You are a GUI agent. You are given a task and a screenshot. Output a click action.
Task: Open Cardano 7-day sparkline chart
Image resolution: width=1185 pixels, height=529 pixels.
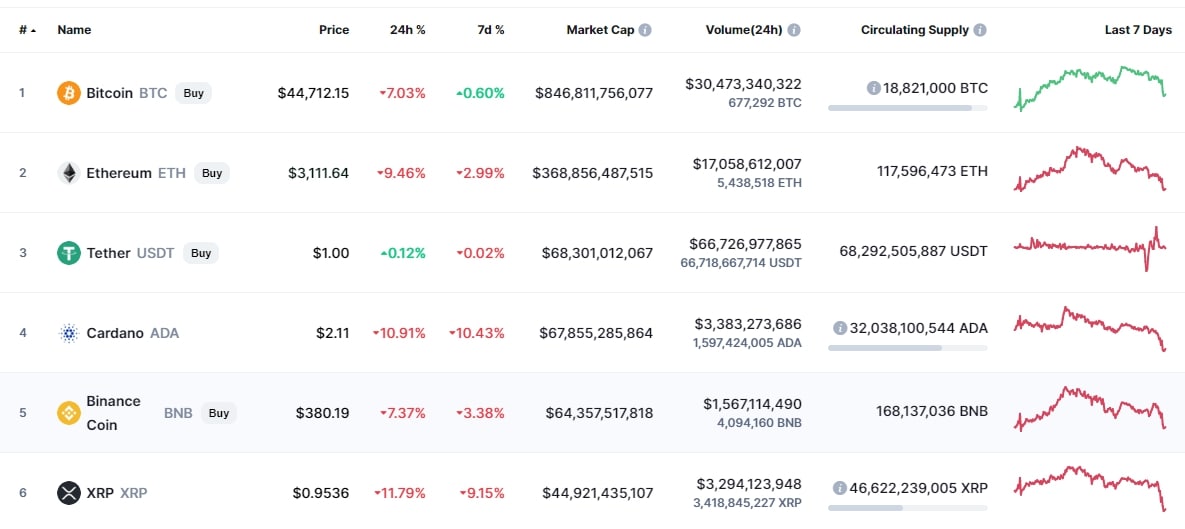click(1090, 329)
